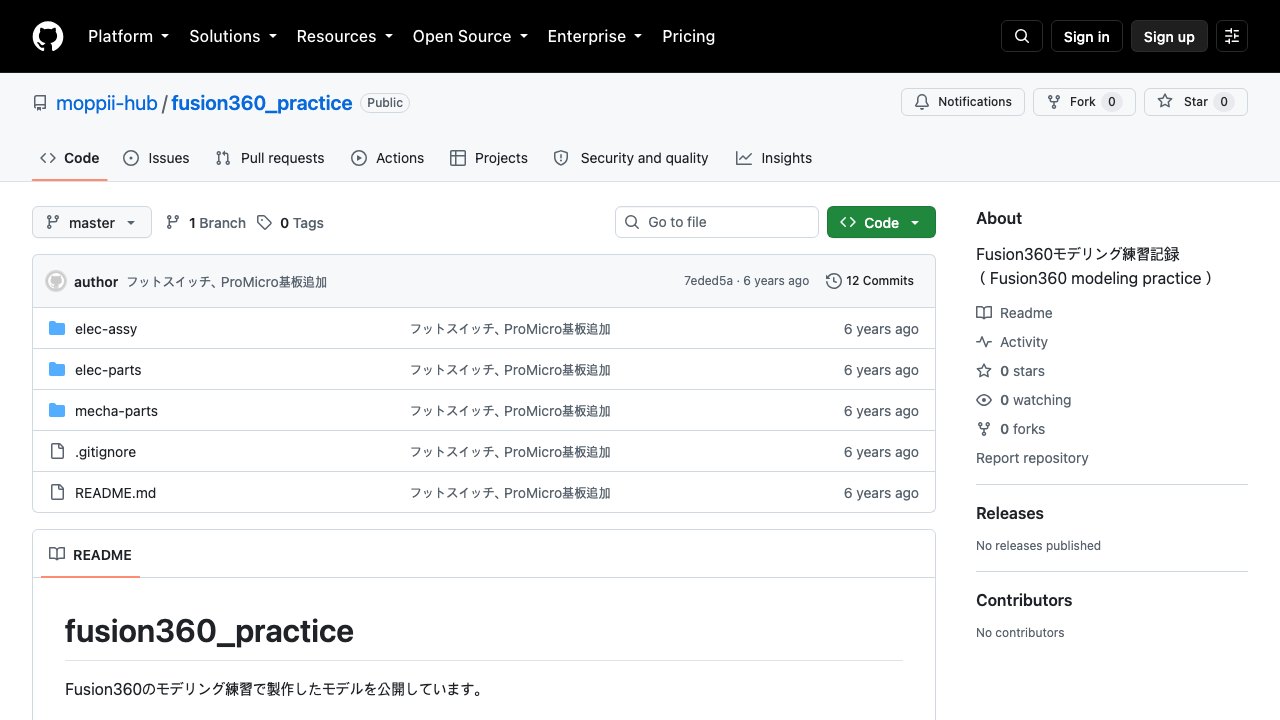The image size is (1280, 720).
Task: Open the mecha-parts folder
Action: (x=116, y=411)
